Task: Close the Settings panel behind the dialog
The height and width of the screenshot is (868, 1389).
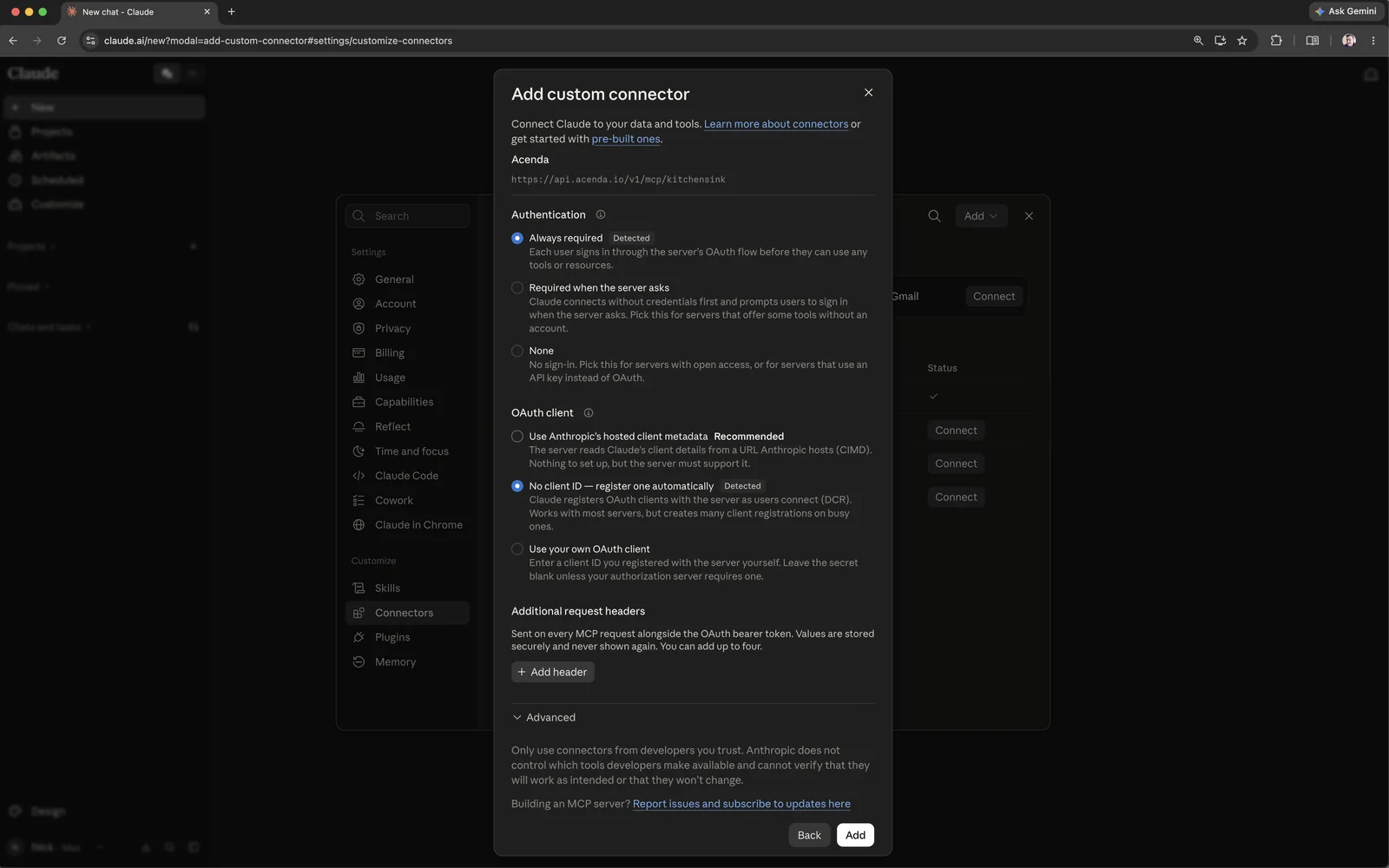Action: (1029, 216)
